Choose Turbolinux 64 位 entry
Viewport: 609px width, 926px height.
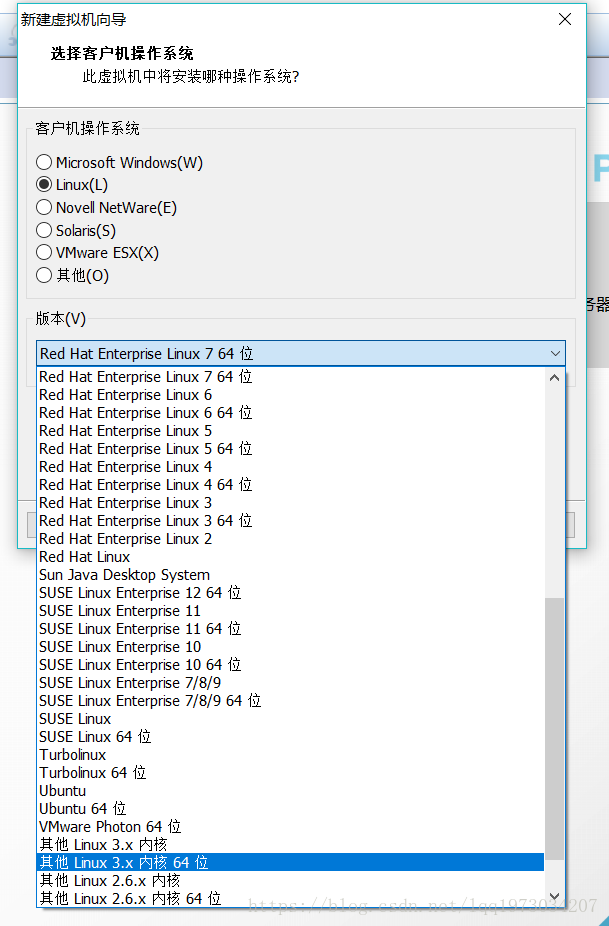[290, 773]
